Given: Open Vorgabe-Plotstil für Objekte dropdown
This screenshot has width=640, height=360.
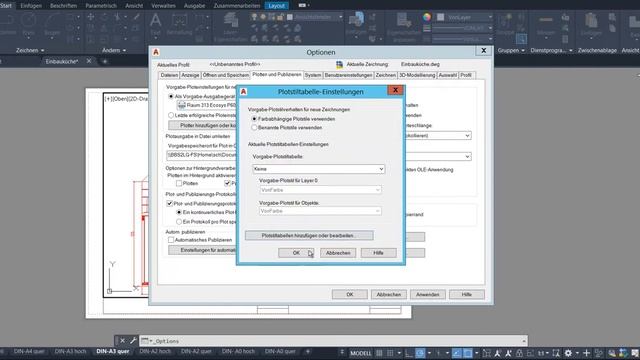Looking at the screenshot, I should [320, 211].
